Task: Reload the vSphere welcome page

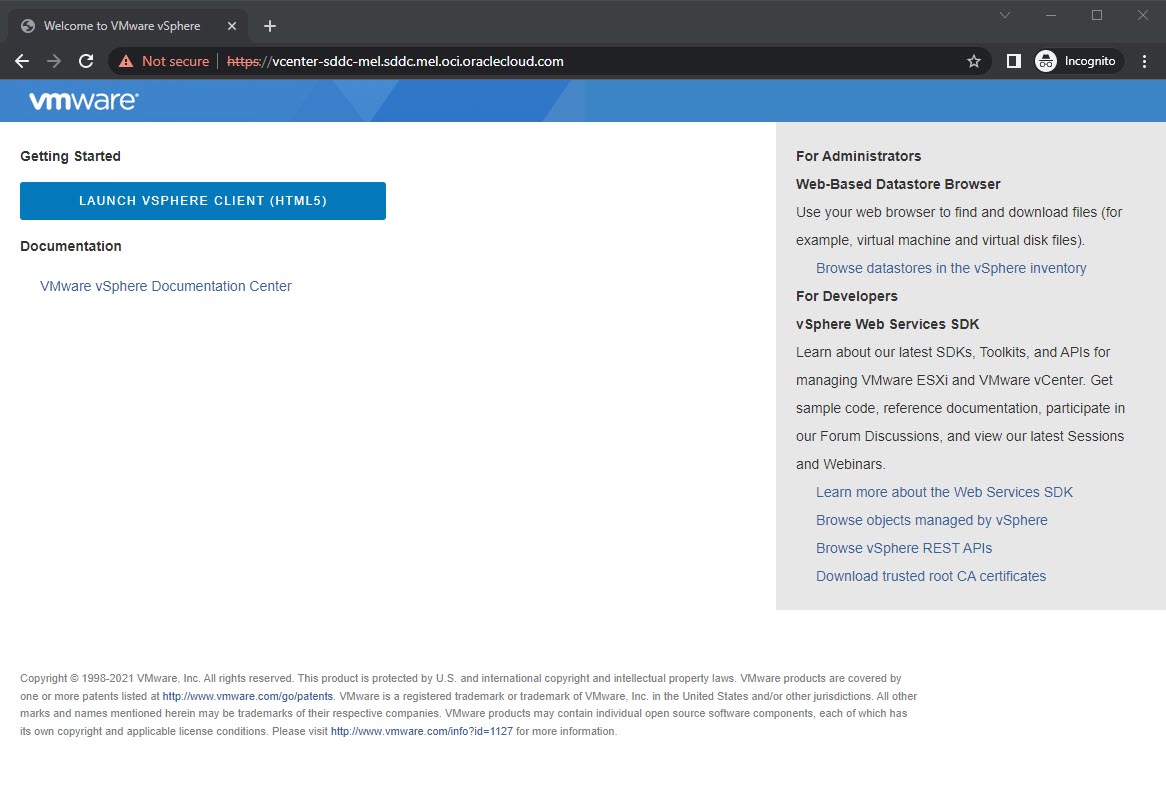Action: point(86,61)
